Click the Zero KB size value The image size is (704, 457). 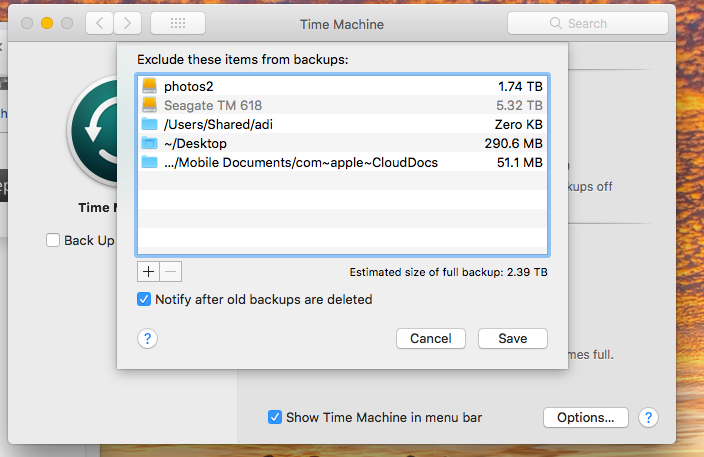click(x=519, y=124)
